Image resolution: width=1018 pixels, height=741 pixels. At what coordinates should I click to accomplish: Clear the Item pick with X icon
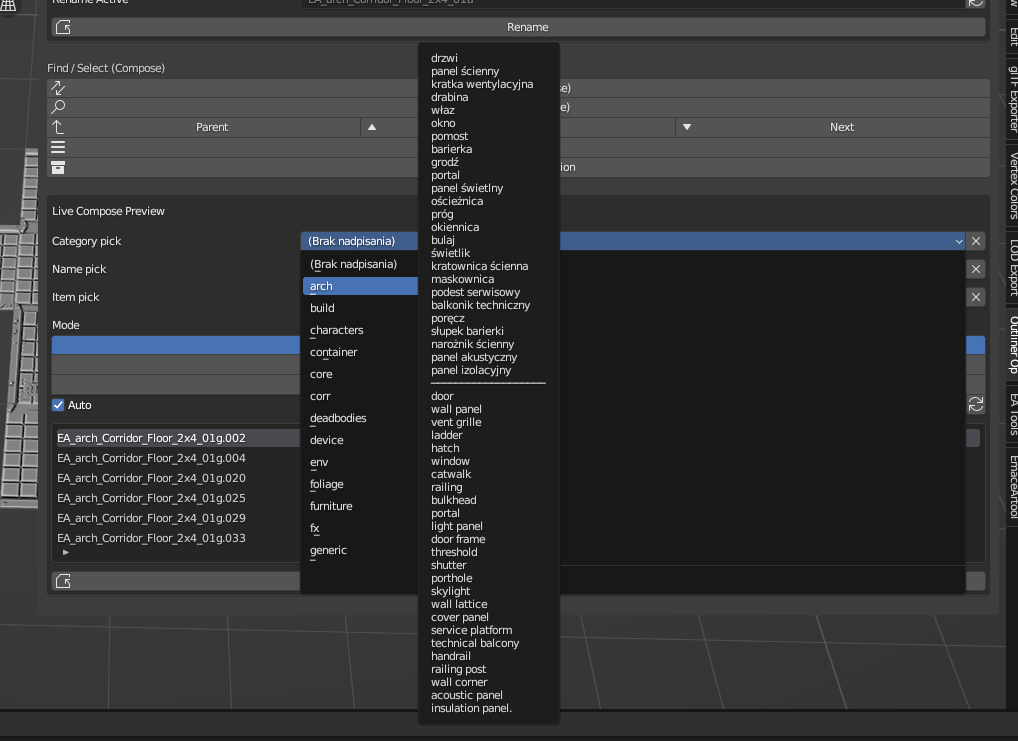[x=976, y=297]
